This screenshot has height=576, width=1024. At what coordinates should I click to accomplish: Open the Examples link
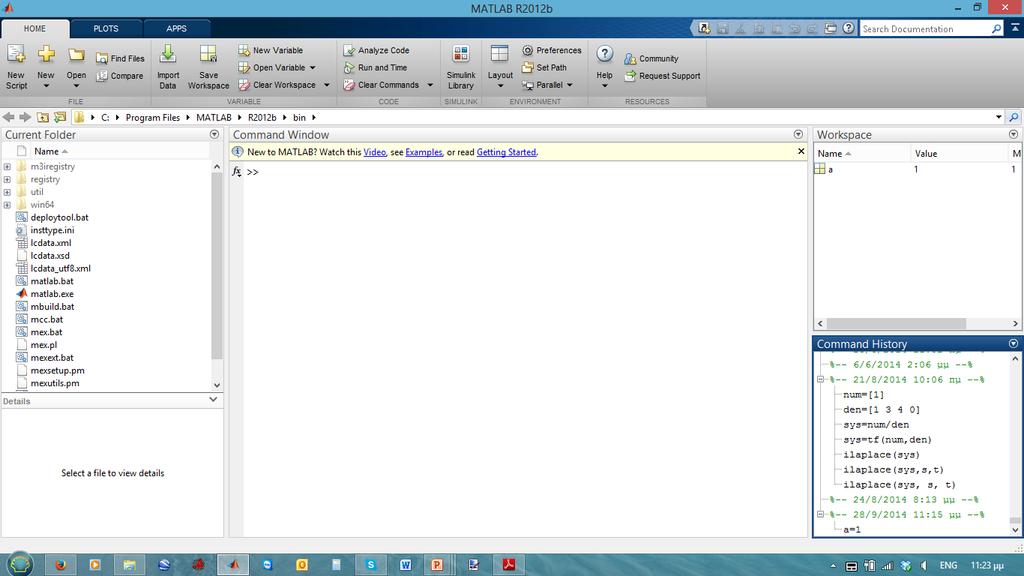coord(424,152)
